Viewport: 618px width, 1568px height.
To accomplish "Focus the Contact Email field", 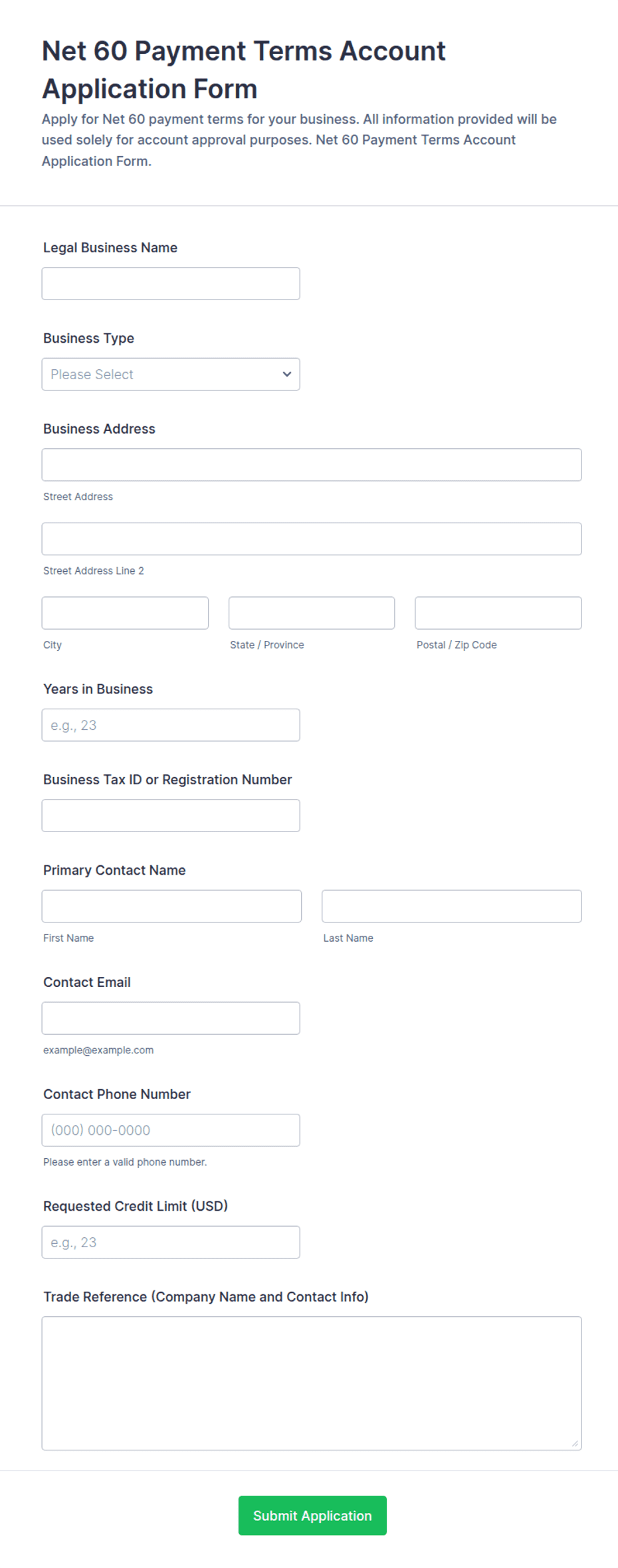I will point(171,1018).
